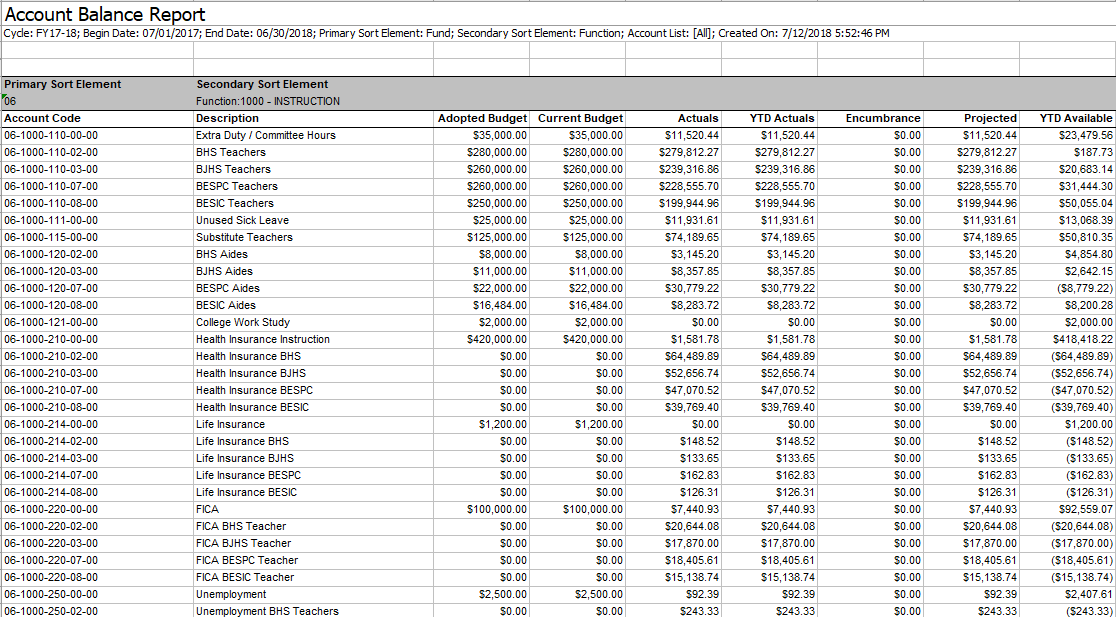Select account code 06-1000-110-00-00

pos(51,135)
